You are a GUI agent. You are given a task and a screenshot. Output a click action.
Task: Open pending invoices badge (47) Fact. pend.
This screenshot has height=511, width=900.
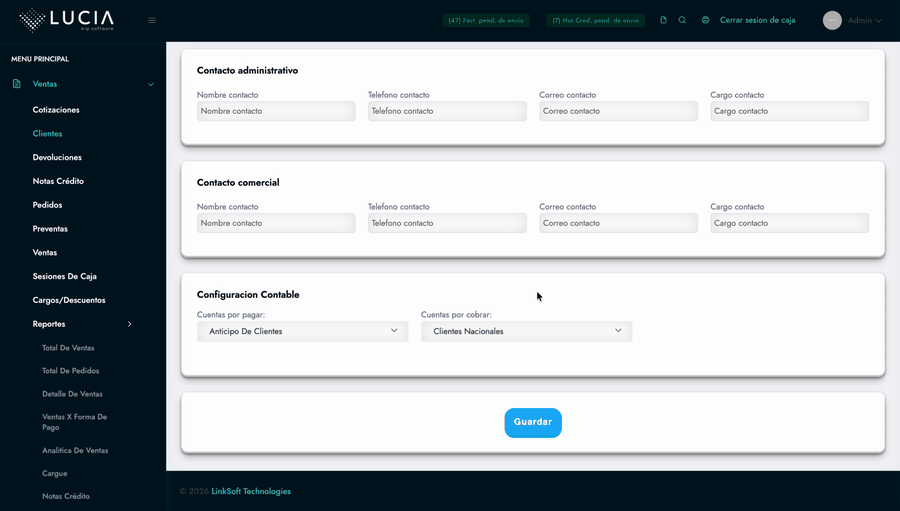point(486,21)
